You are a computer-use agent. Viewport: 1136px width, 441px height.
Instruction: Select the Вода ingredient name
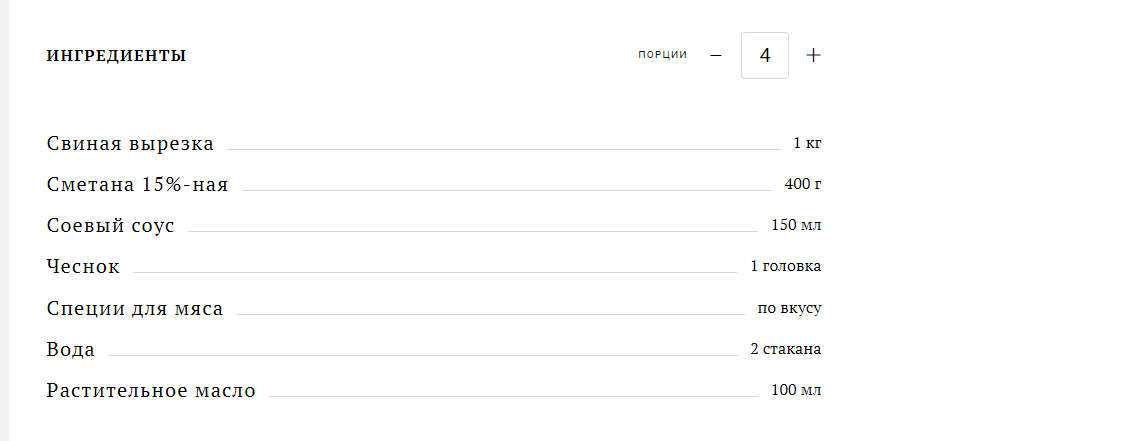pyautogui.click(x=71, y=350)
